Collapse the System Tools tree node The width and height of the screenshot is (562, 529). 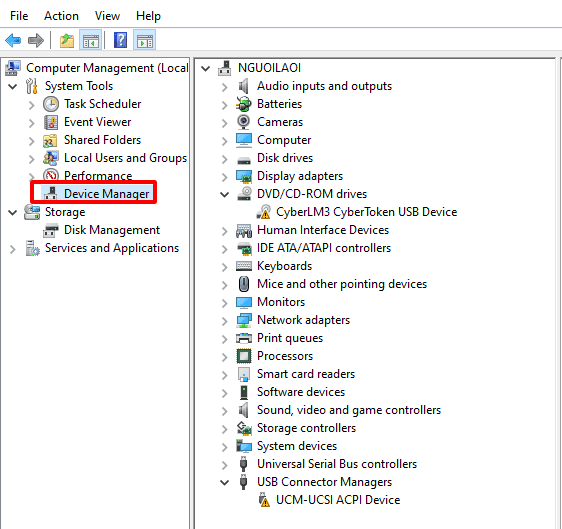[x=13, y=86]
